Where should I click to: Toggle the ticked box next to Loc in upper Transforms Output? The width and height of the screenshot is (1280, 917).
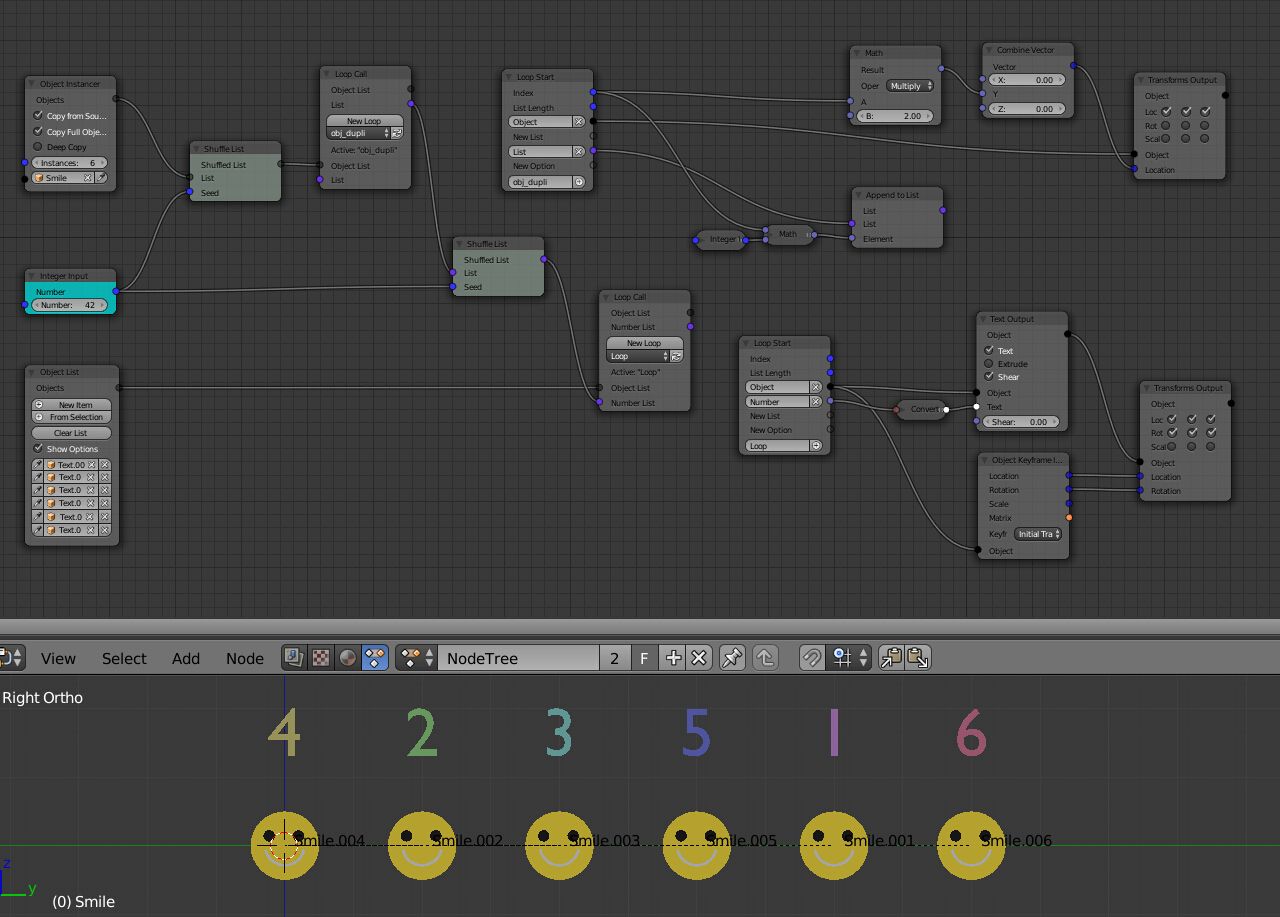tap(1167, 112)
